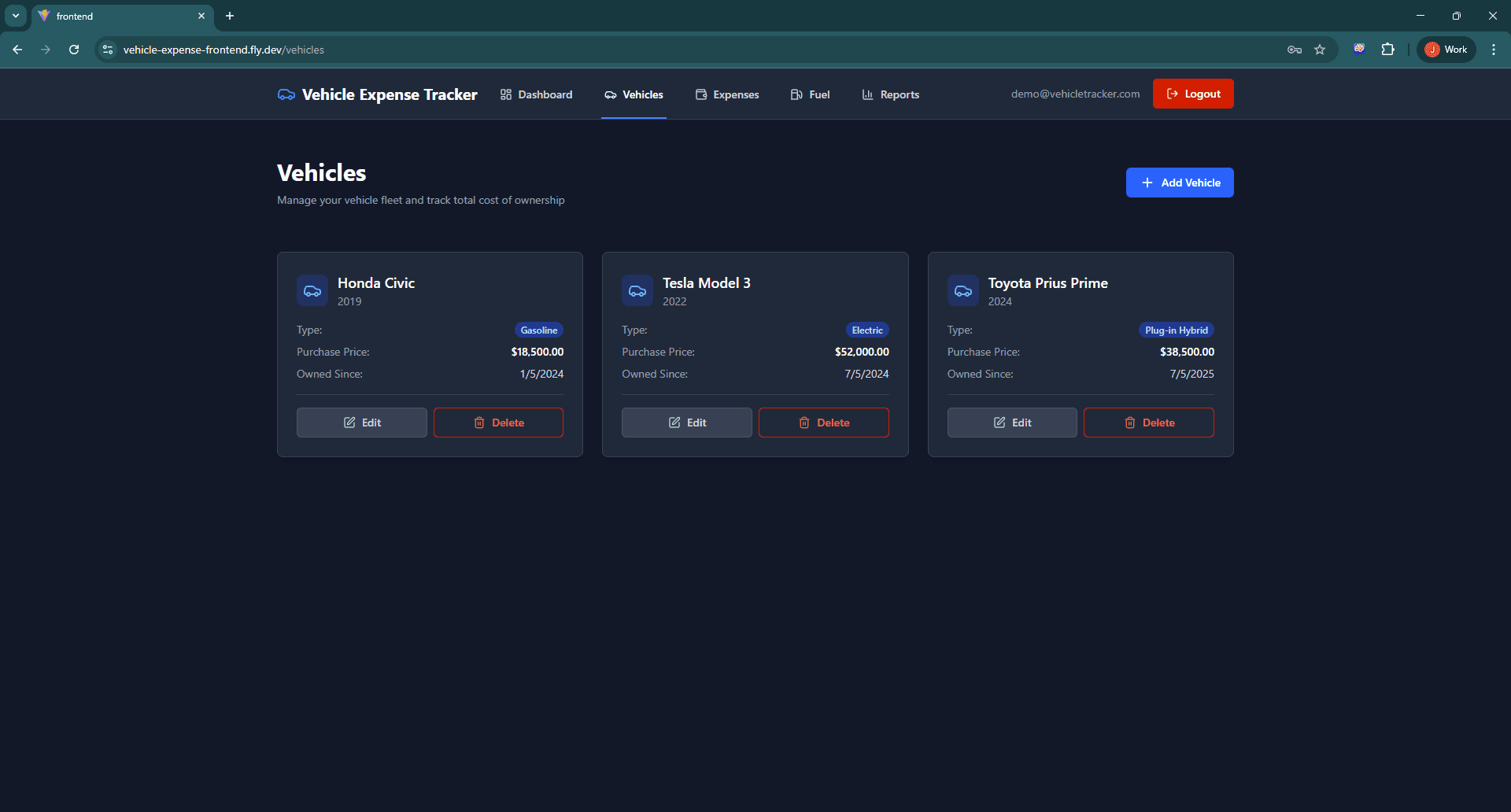
Task: Select the Vehicles car icon in navigation
Action: click(611, 94)
